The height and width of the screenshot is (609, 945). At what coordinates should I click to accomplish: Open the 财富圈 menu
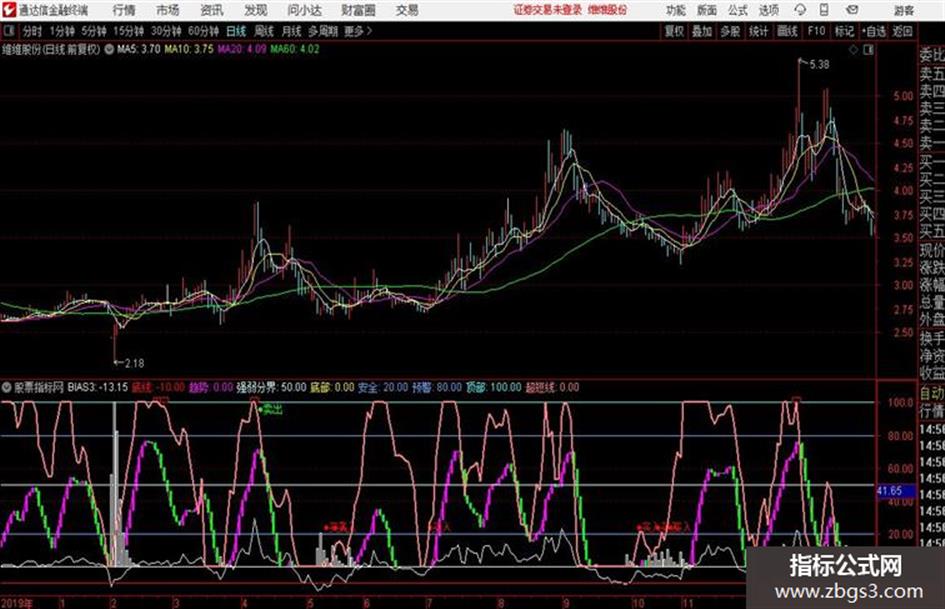[358, 10]
